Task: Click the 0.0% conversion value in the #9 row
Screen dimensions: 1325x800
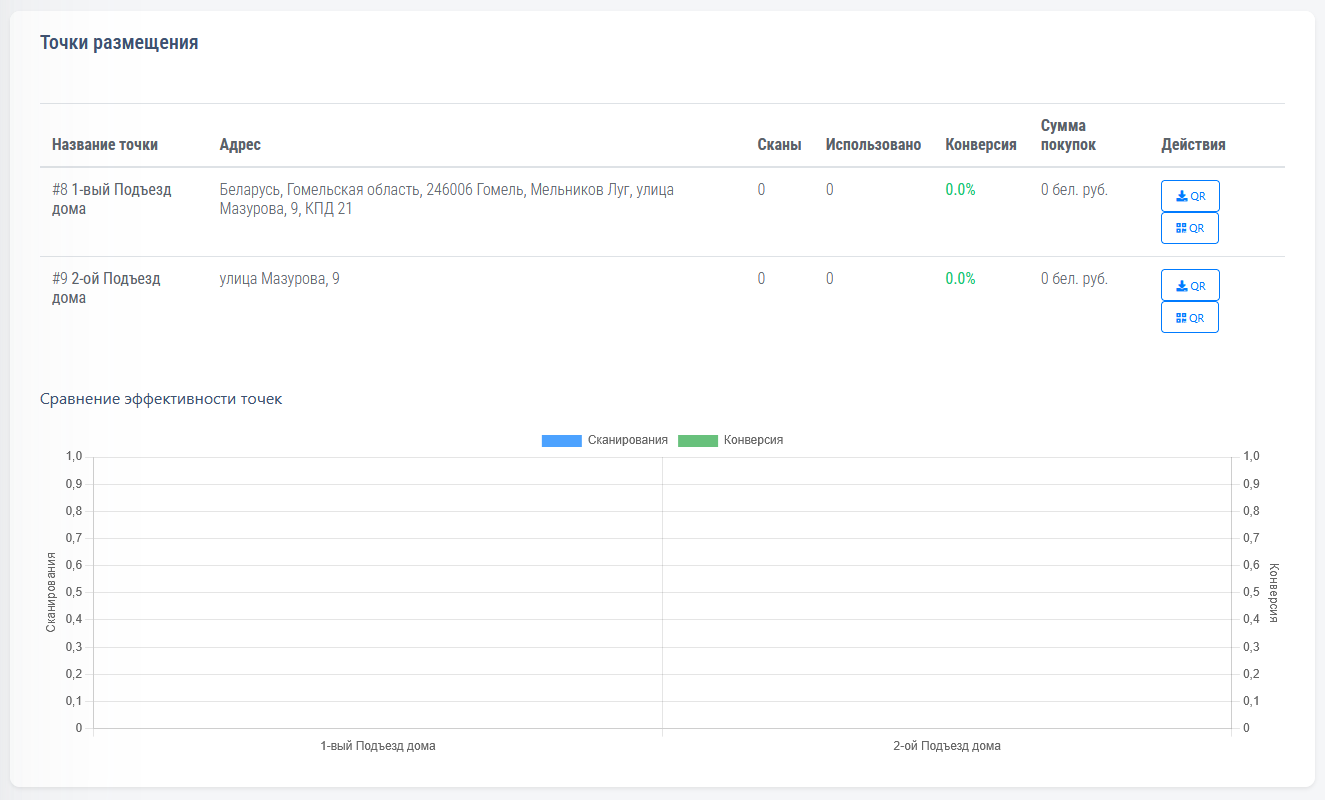Action: pos(960,279)
